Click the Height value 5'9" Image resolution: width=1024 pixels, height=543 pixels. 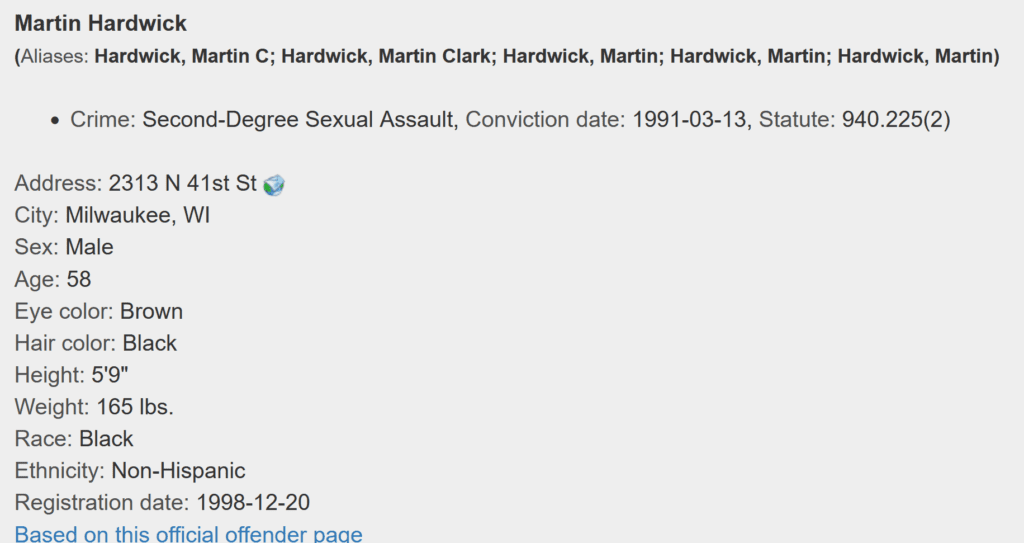click(x=110, y=375)
